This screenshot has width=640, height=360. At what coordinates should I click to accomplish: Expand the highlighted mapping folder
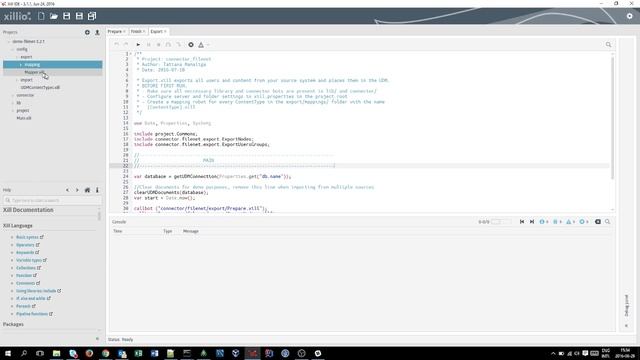(x=21, y=65)
